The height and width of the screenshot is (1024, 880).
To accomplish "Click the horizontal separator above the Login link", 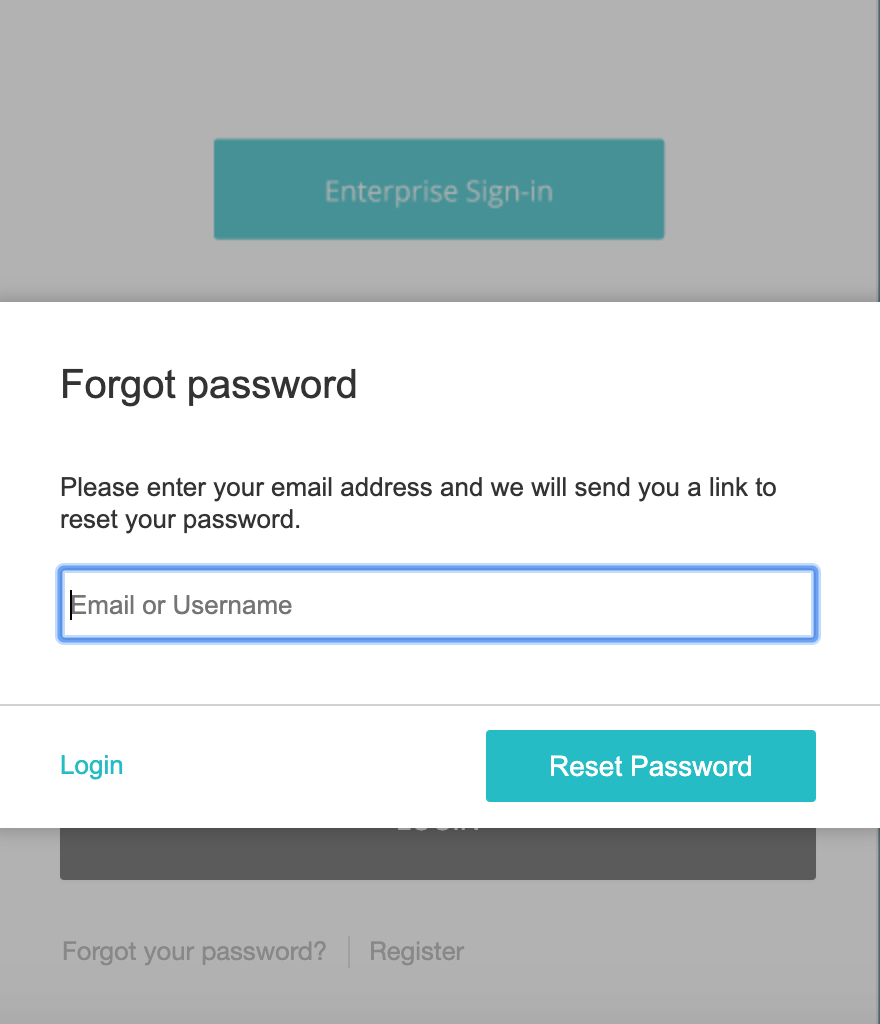I will tap(440, 705).
